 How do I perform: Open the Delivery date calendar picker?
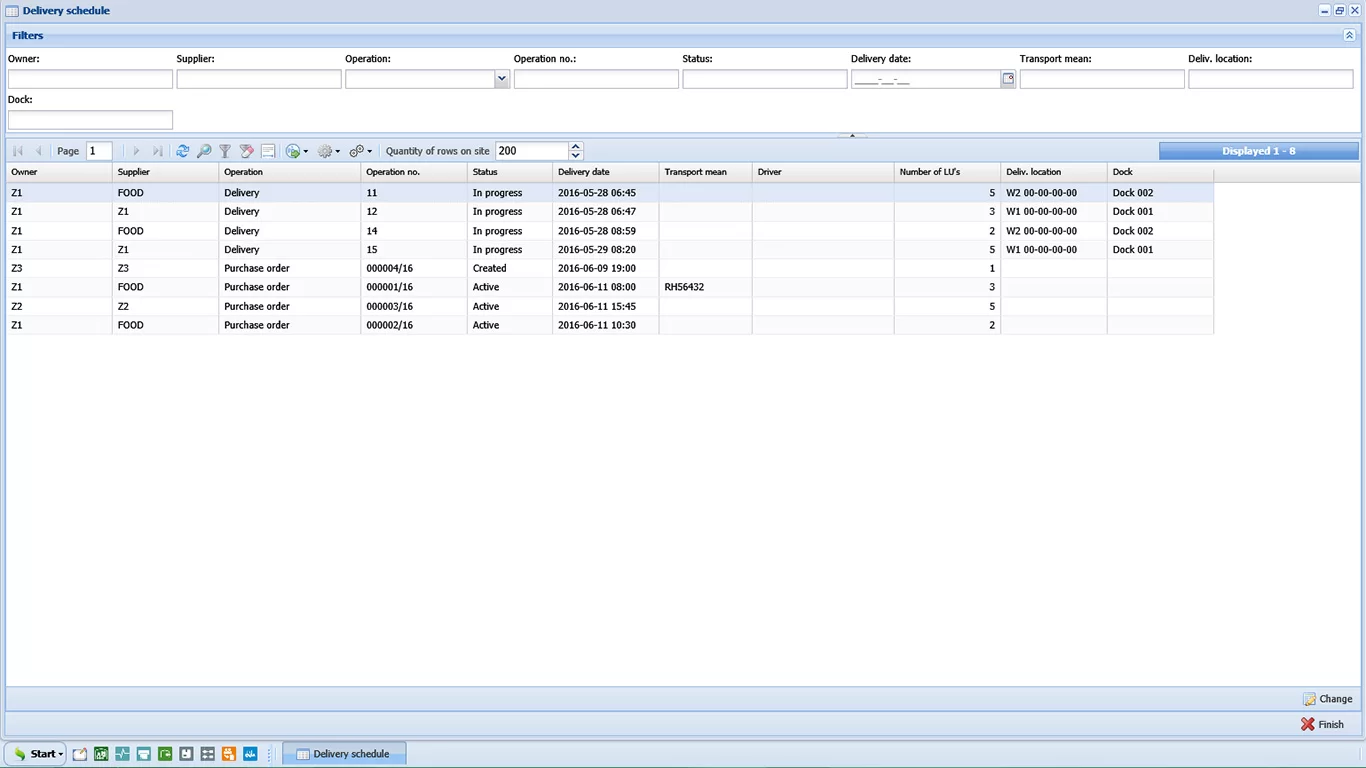[1008, 79]
